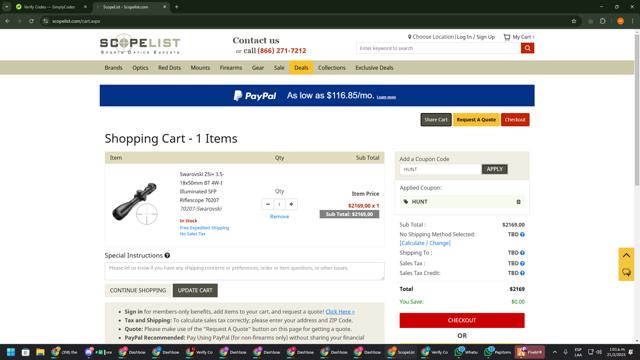Click the quantity input field
The width and height of the screenshot is (640, 360).
pos(279,204)
